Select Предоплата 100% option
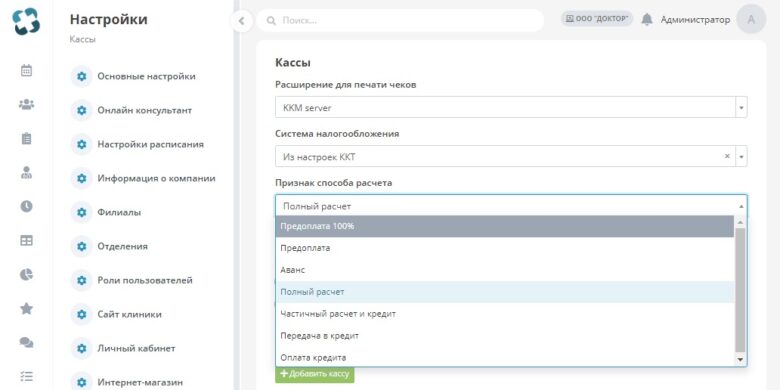The height and width of the screenshot is (390, 780). (504, 226)
